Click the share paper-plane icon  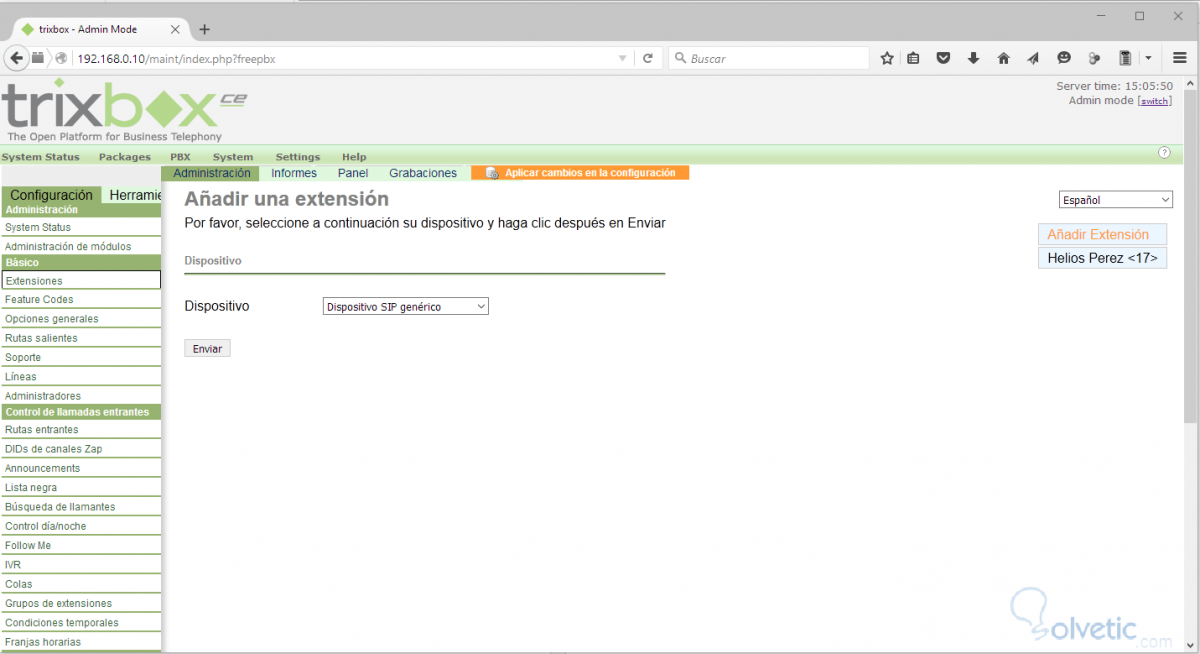click(x=1033, y=58)
